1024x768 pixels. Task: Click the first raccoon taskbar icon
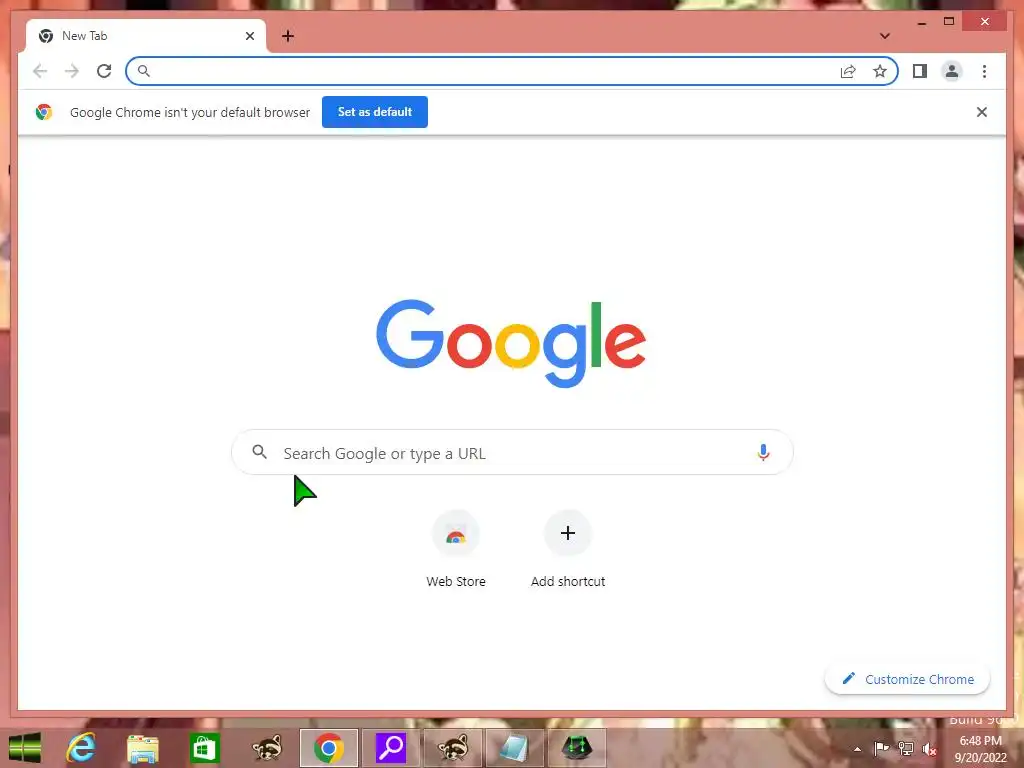(x=266, y=748)
